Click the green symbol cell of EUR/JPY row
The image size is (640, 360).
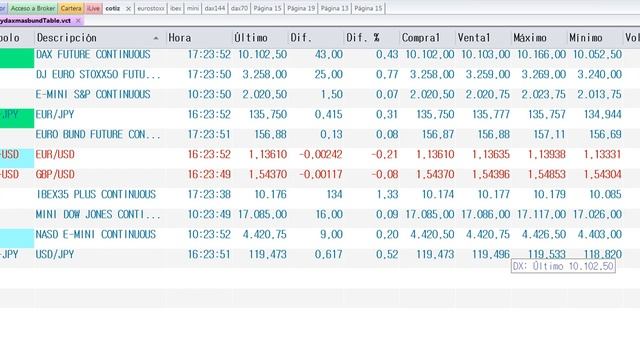click(x=17, y=118)
